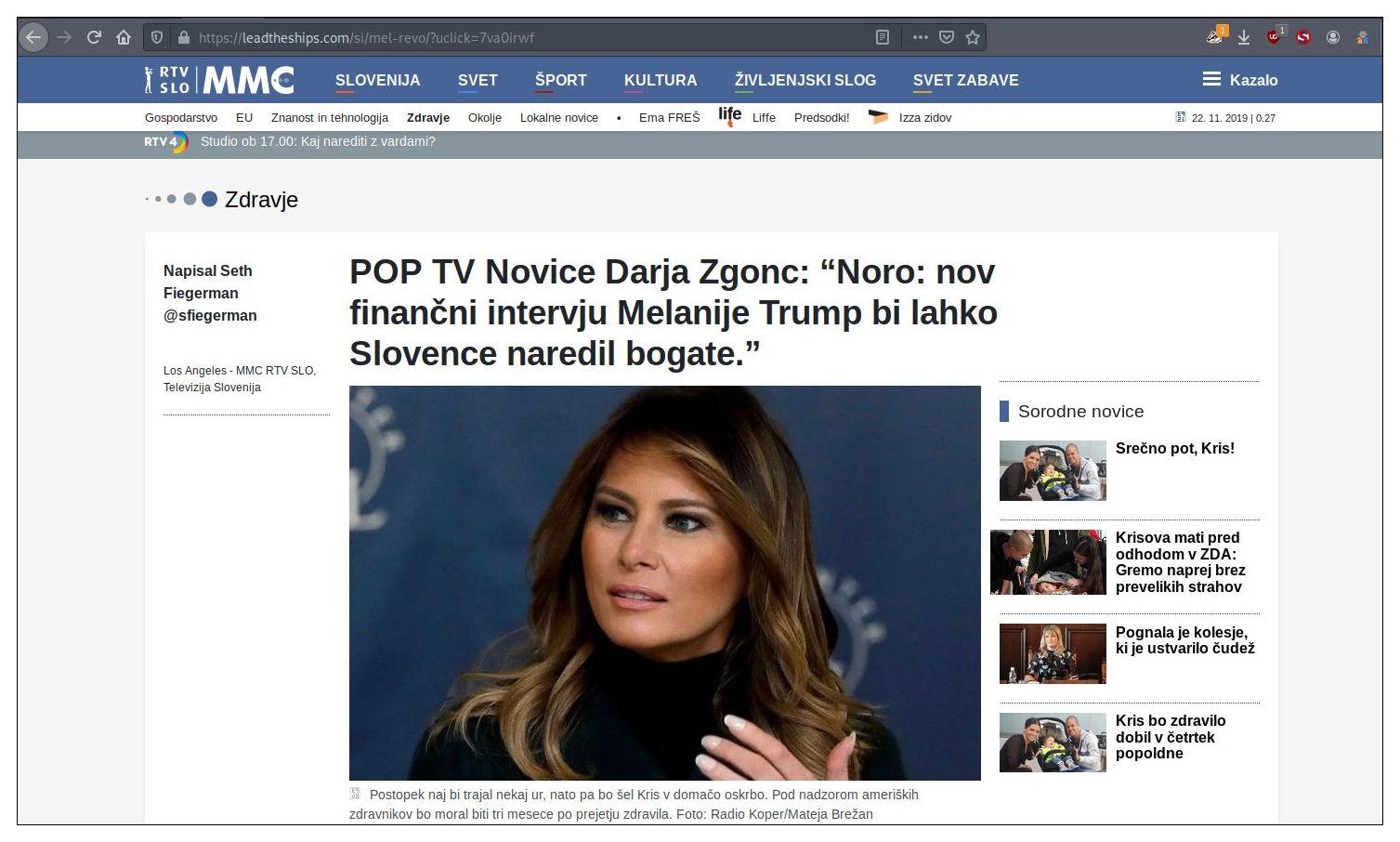Open the article headline about Melania Trump
Screen dimensions: 1400x842
click(674, 313)
